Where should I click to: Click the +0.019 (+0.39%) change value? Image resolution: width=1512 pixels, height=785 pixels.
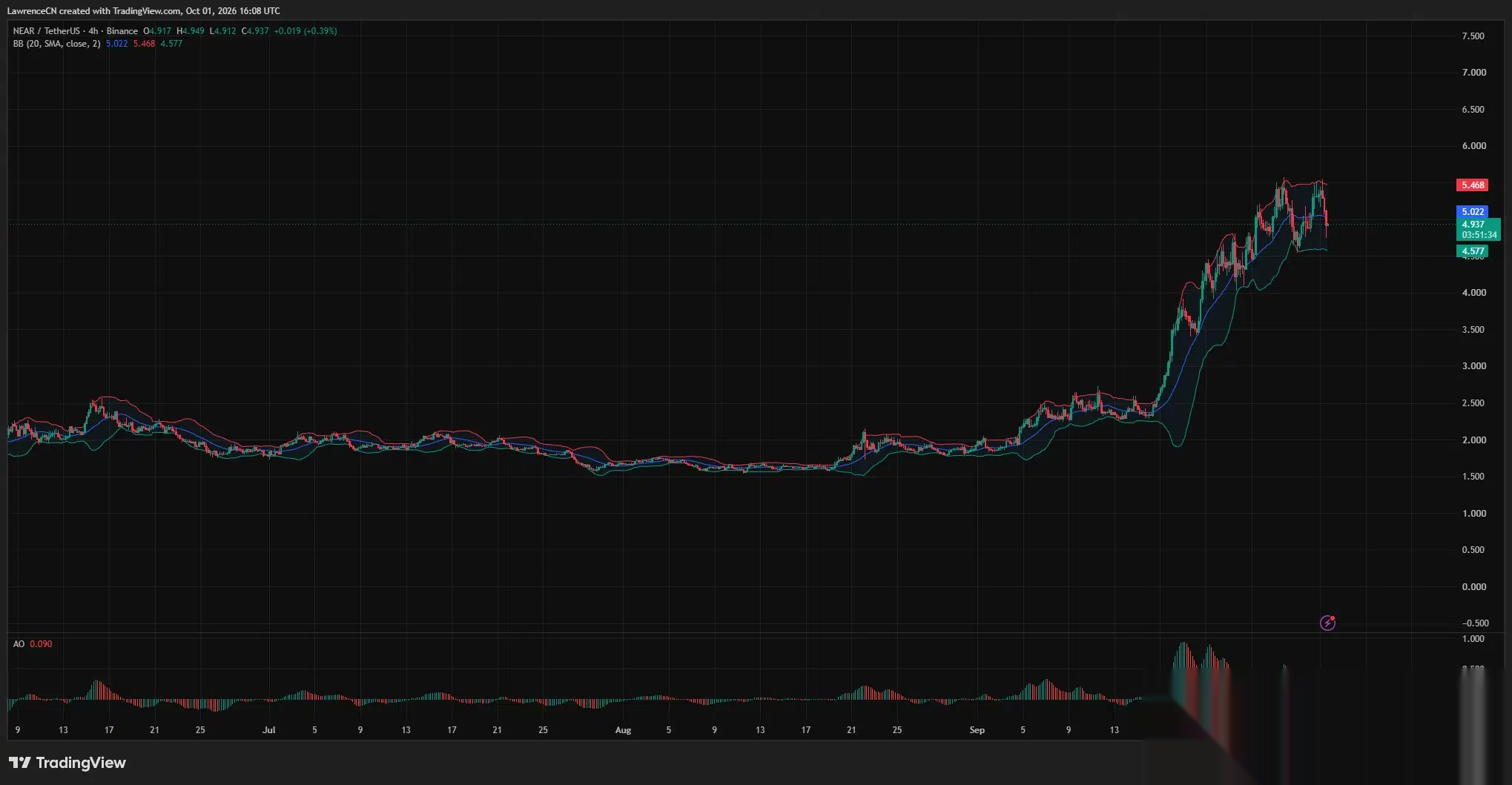tap(306, 31)
